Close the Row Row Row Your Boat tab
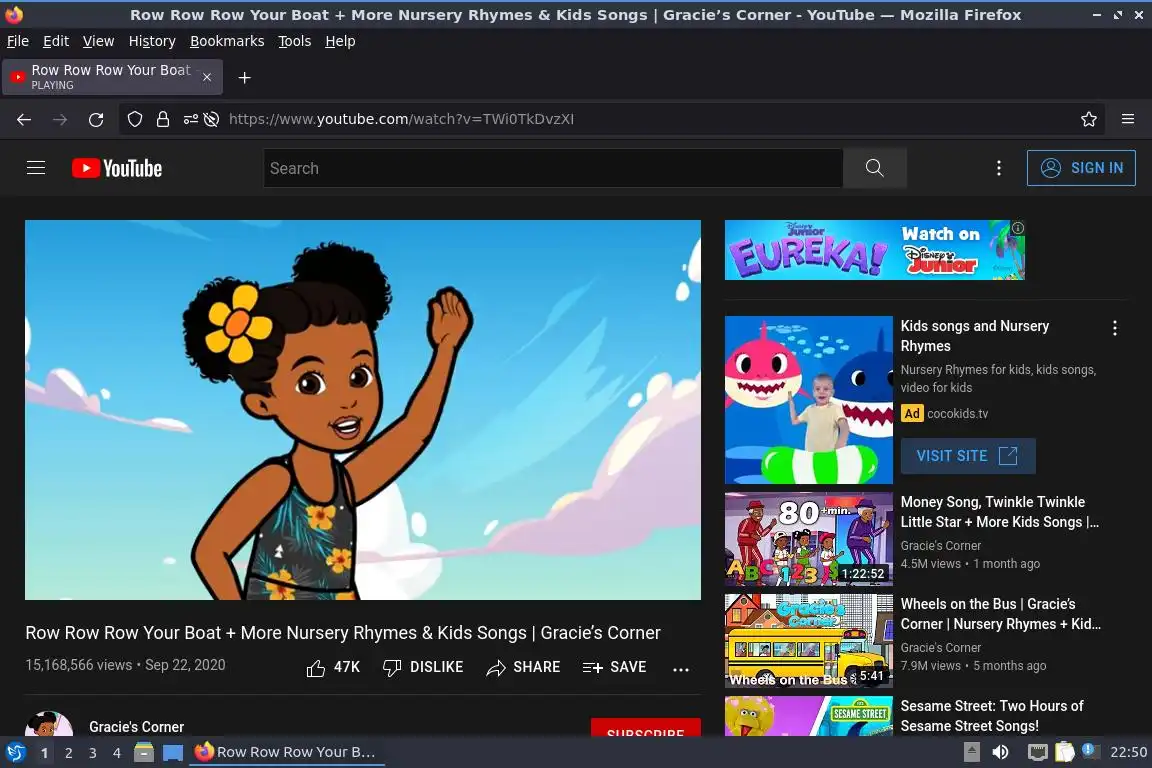The image size is (1152, 768). [x=207, y=77]
